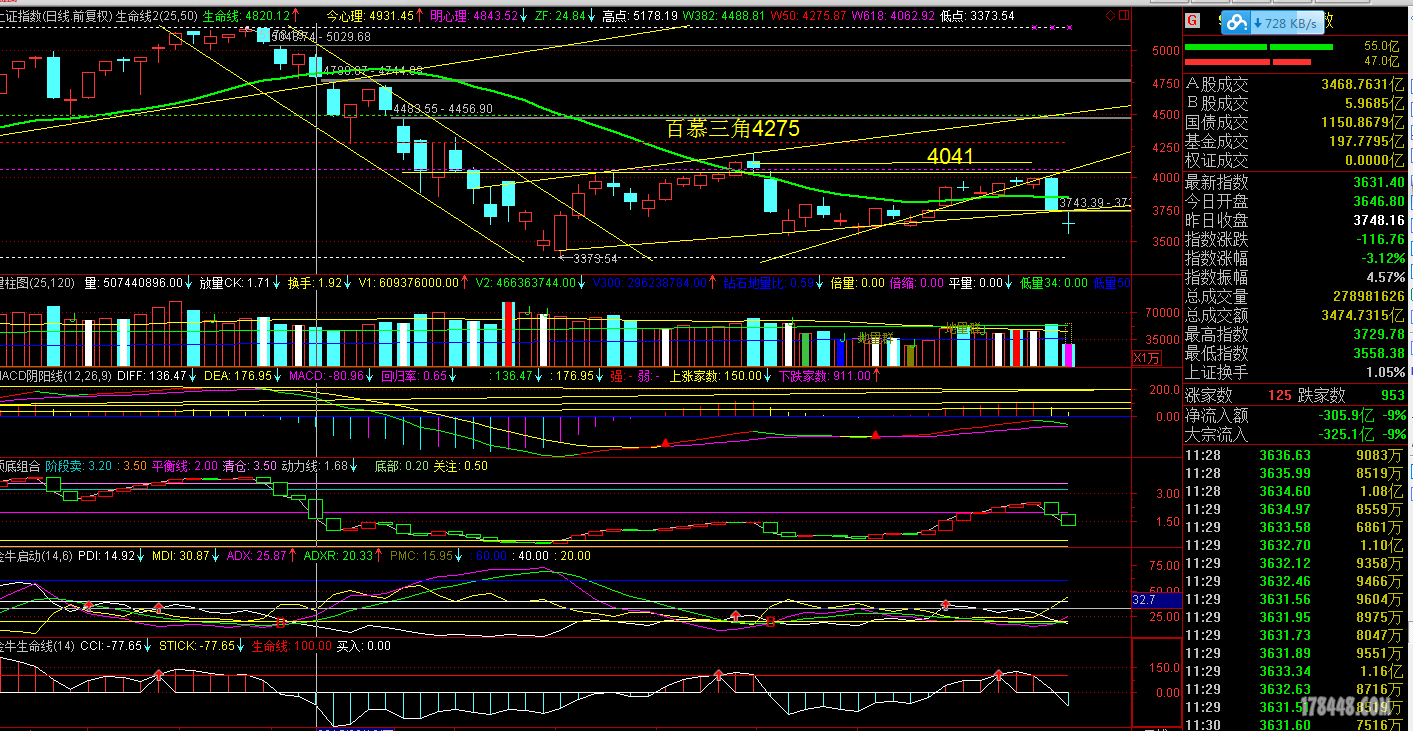Click the 昨日收盘 3748.16 row
Screen dimensions: 1413x731
[1296, 220]
